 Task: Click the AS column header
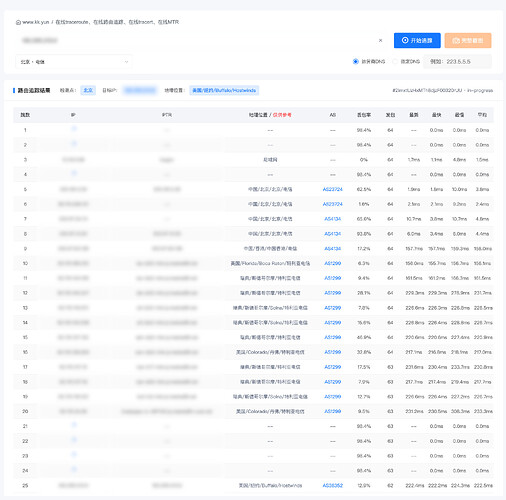click(x=332, y=115)
